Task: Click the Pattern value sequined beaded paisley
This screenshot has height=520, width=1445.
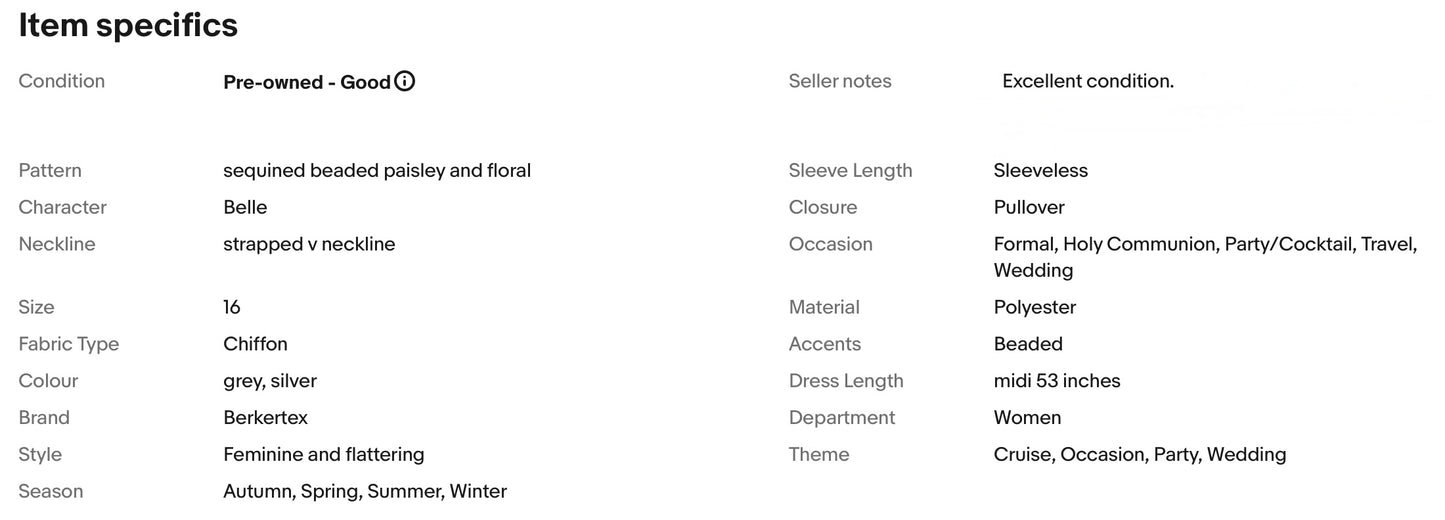Action: [377, 170]
